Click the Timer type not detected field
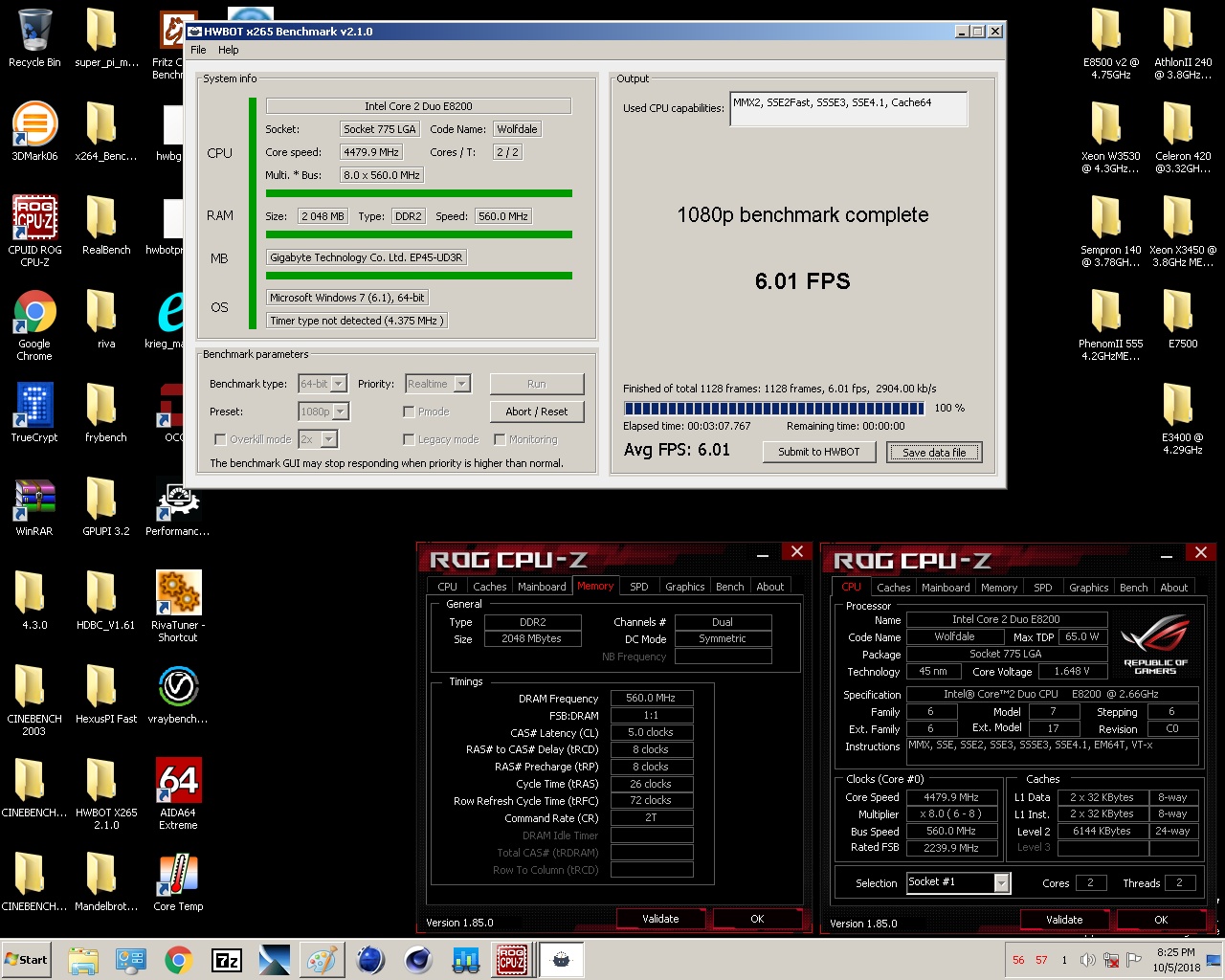 point(357,321)
